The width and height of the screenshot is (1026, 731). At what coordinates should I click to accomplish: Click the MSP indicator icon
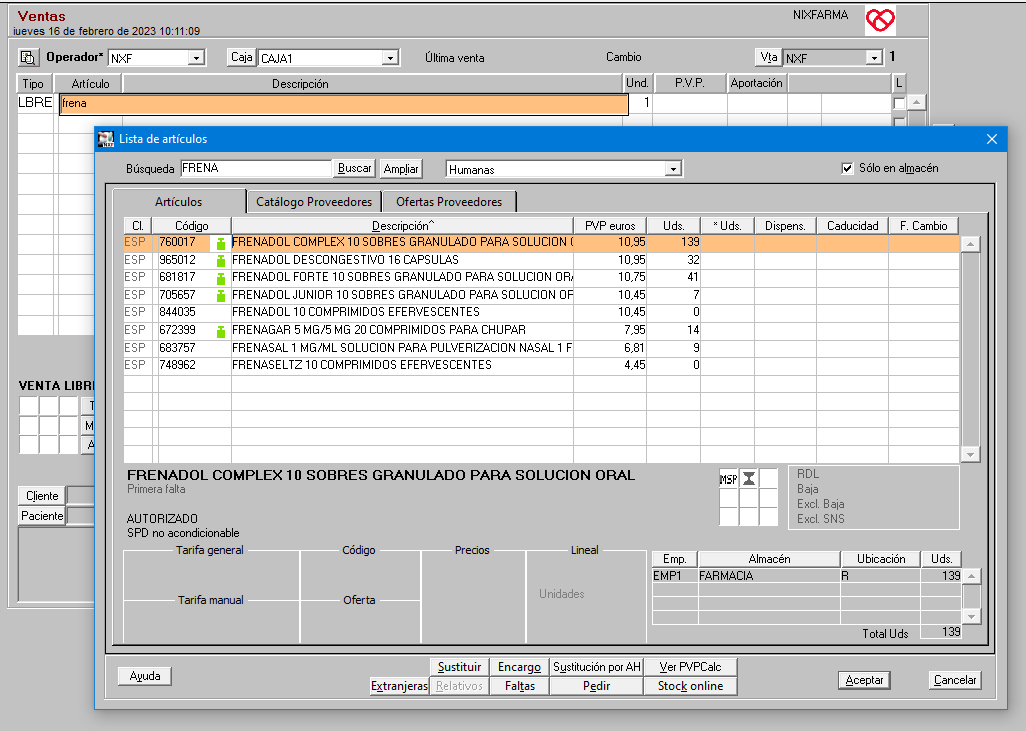(728, 479)
